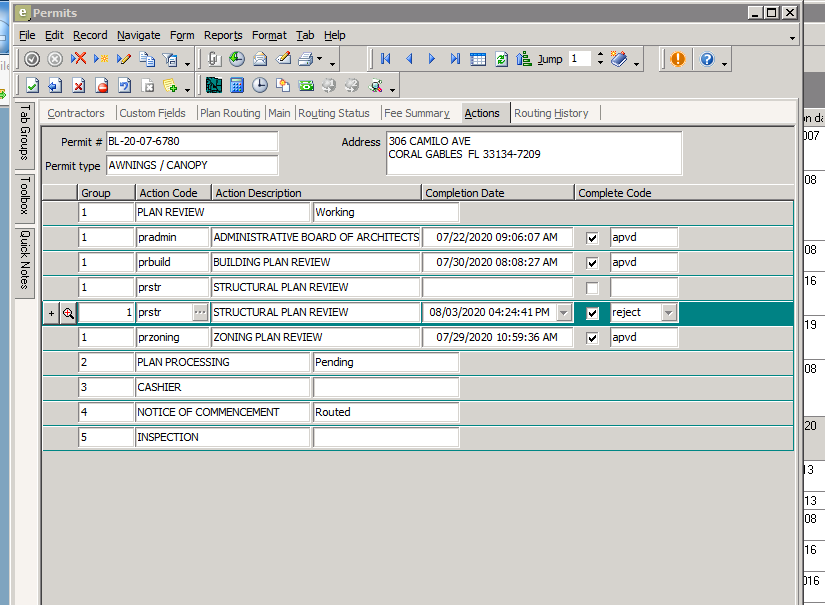Open the Reports menu
The height and width of the screenshot is (605, 825).
coord(223,35)
